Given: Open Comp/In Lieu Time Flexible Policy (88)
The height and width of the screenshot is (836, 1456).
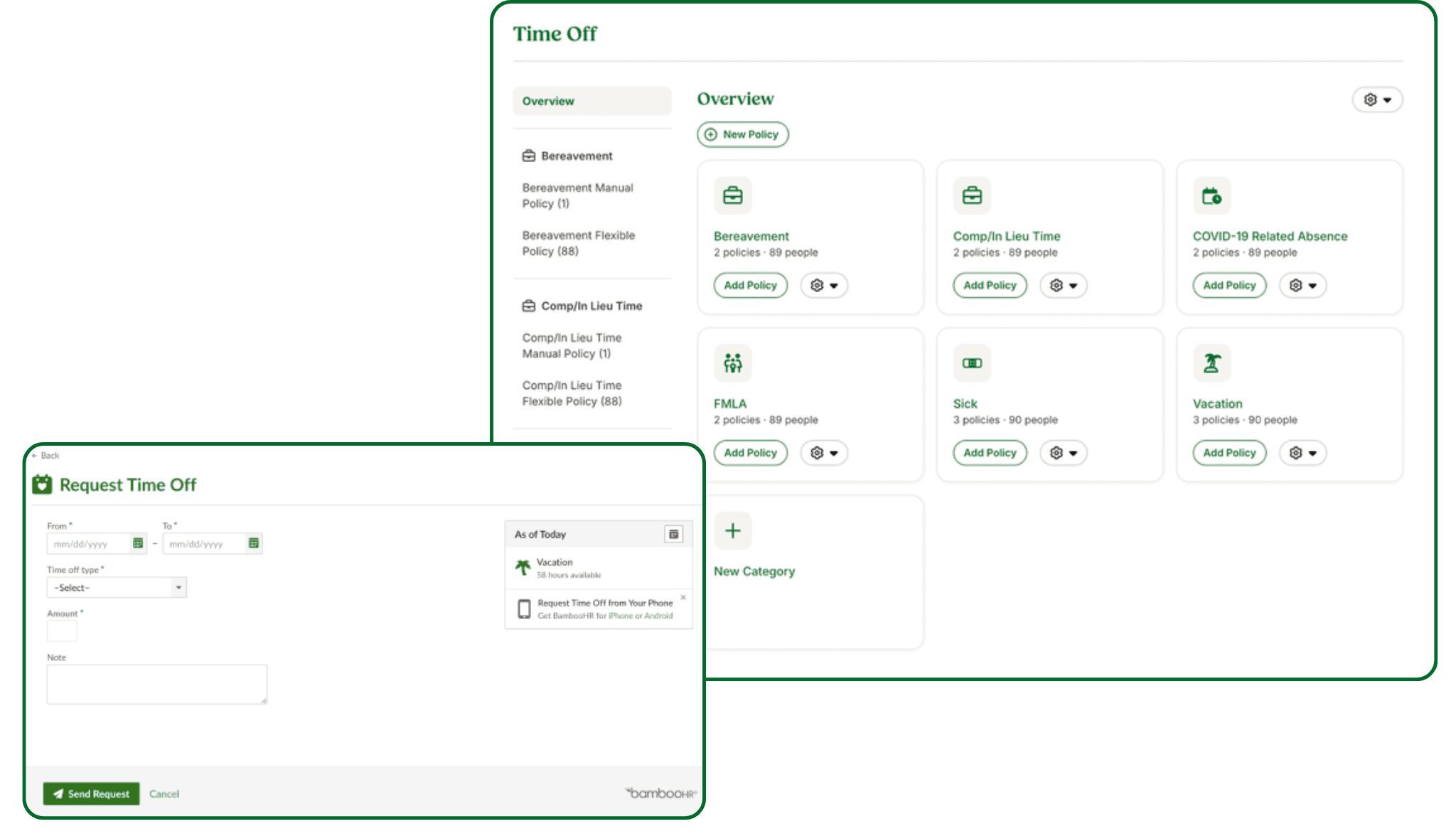Looking at the screenshot, I should coord(572,393).
